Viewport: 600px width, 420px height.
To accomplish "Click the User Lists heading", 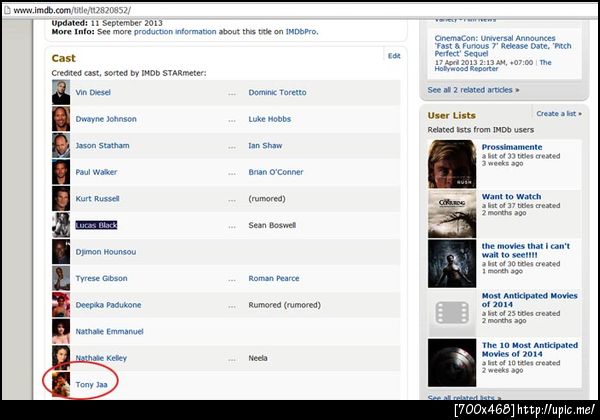I will pyautogui.click(x=452, y=116).
